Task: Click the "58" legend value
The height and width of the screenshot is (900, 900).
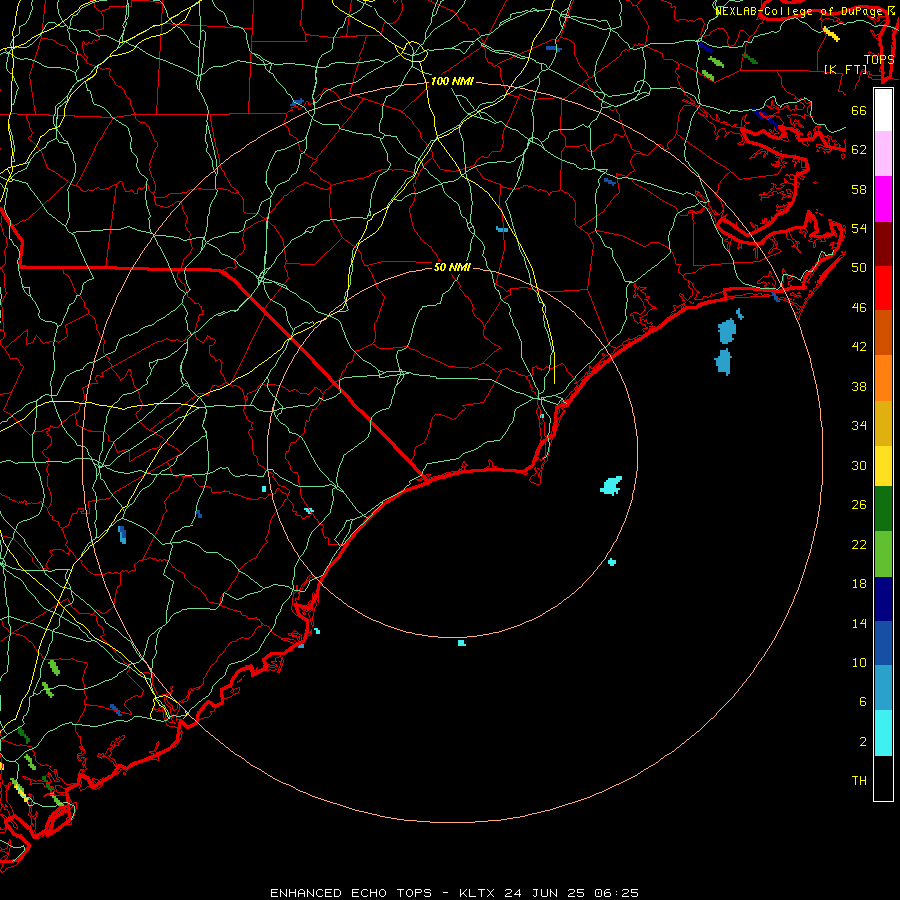Action: [859, 189]
